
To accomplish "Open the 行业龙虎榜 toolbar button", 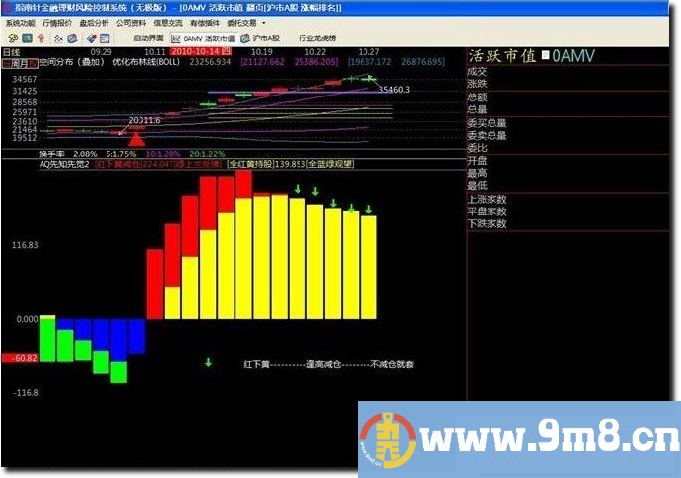I will [317, 38].
